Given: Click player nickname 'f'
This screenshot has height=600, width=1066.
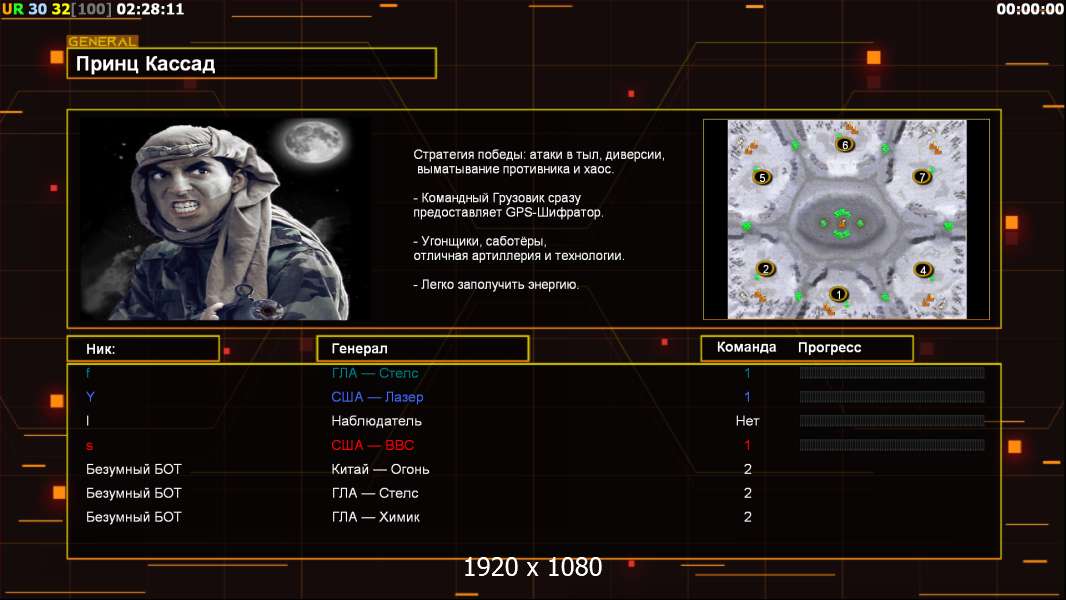Looking at the screenshot, I should pos(88,373).
